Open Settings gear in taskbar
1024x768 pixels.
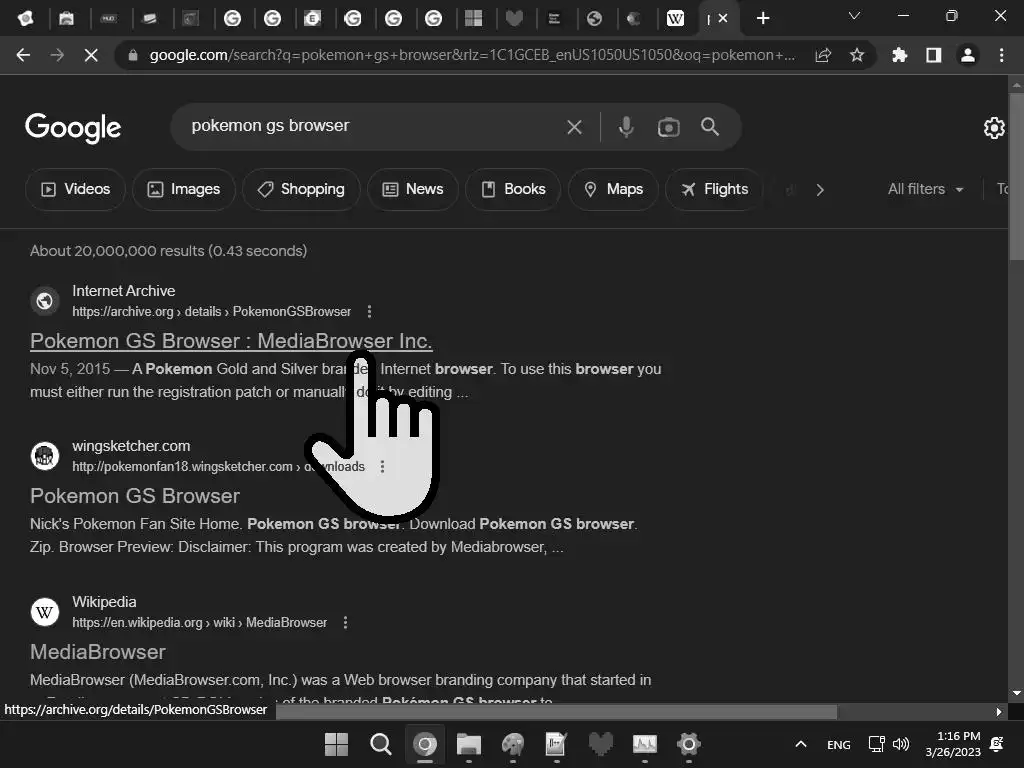688,744
